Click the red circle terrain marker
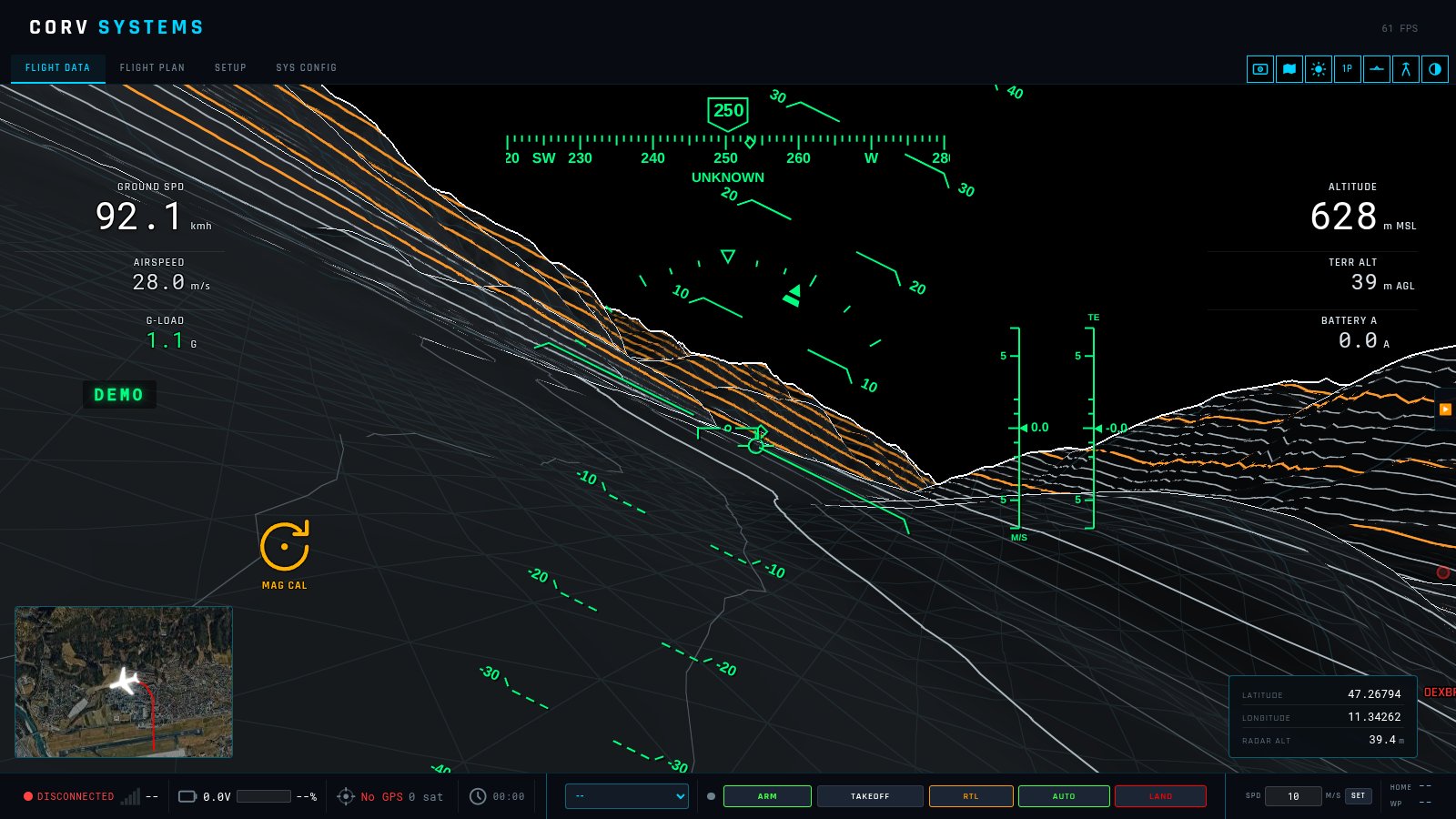Image resolution: width=1456 pixels, height=819 pixels. point(1443,572)
